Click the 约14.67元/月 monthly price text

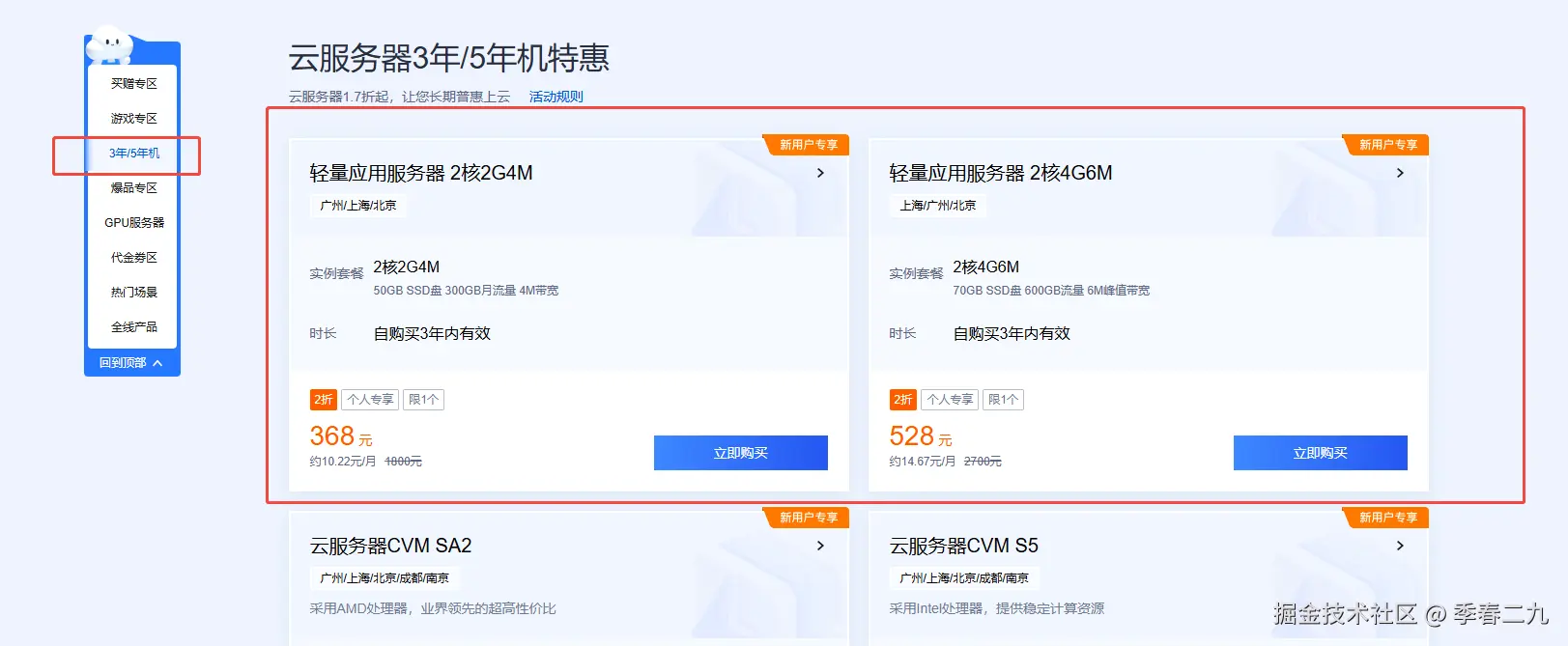[x=923, y=462]
